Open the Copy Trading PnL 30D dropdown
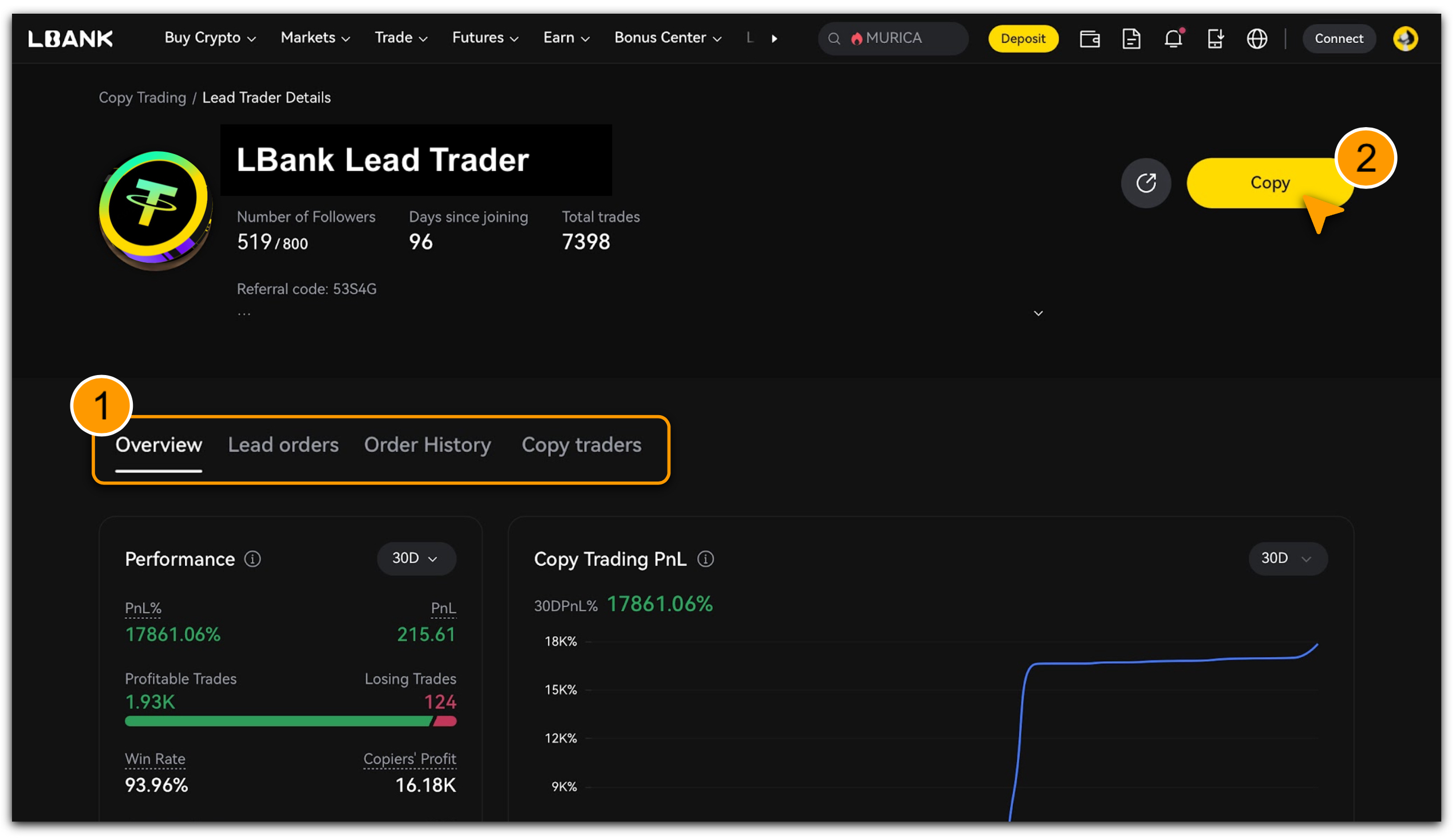The width and height of the screenshot is (1456, 840). click(1287, 558)
